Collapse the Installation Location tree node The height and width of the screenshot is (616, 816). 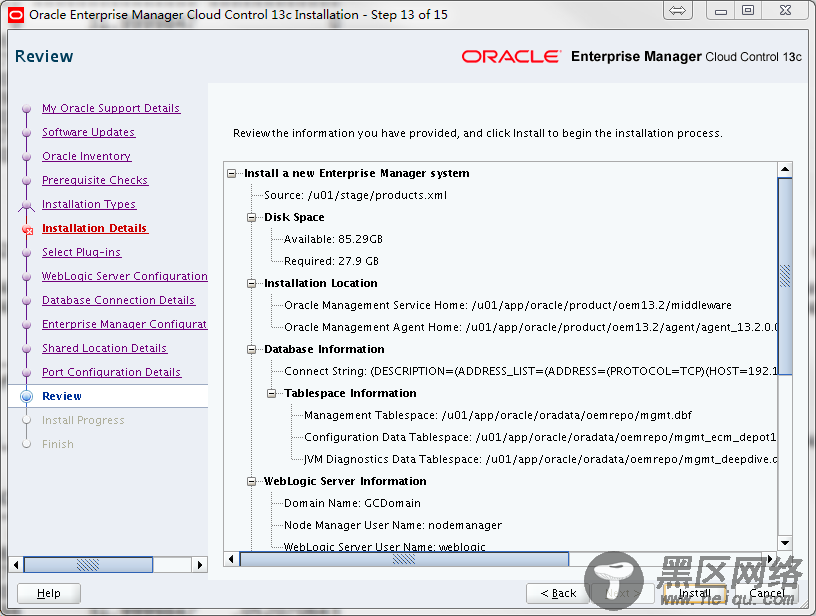252,284
